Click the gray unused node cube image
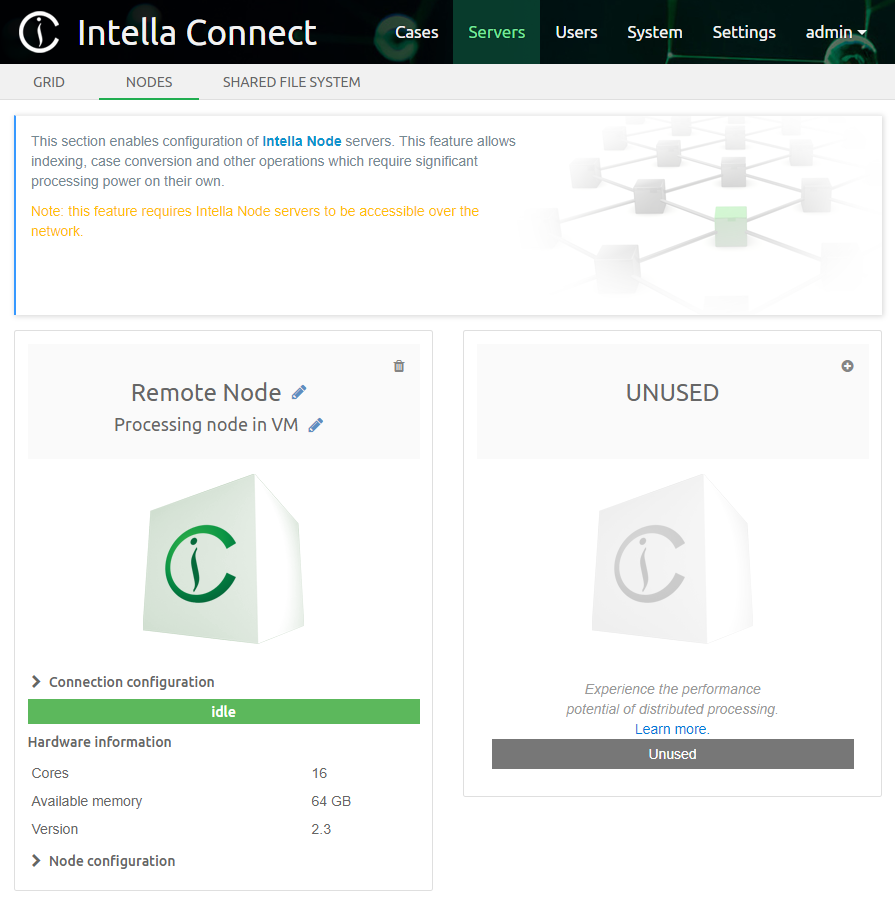The width and height of the screenshot is (895, 913). pos(672,558)
